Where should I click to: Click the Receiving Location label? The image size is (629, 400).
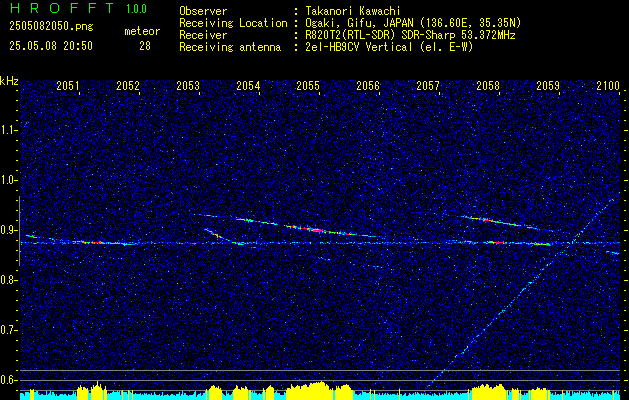coord(233,23)
